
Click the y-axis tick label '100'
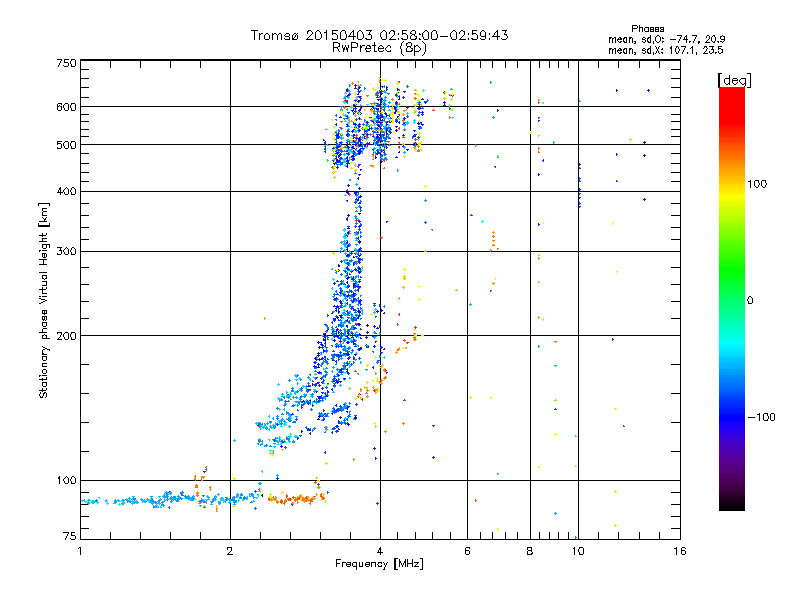click(66, 481)
